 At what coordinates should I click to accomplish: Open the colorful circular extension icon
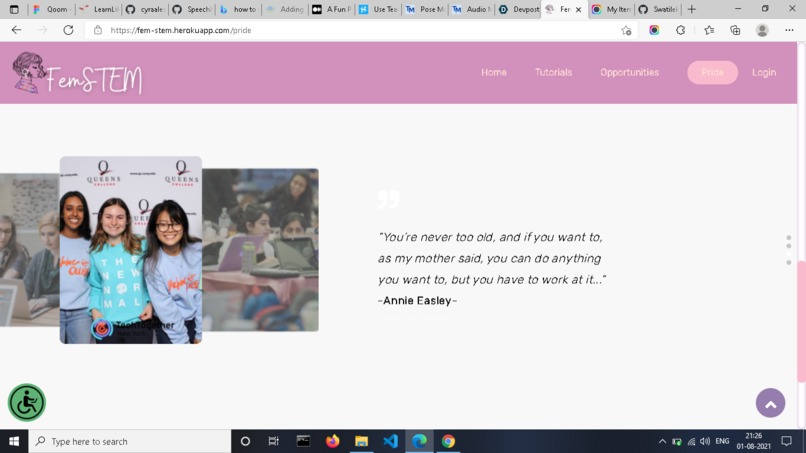point(654,30)
